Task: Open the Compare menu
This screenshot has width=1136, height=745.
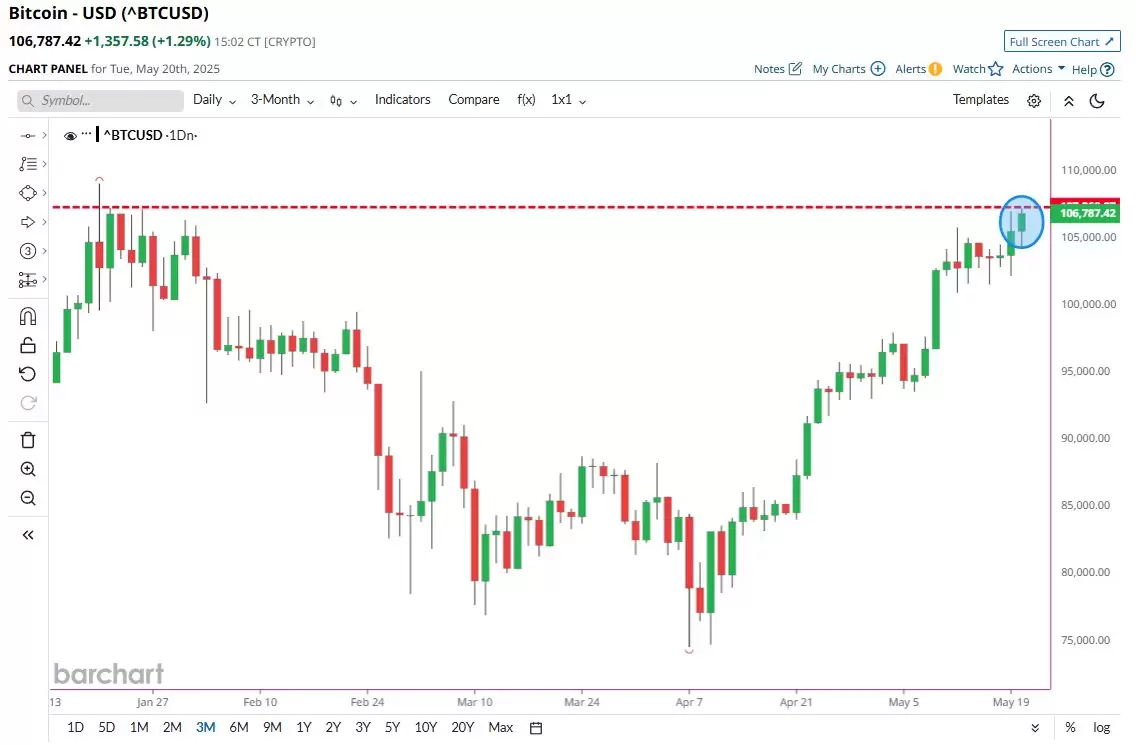Action: point(473,100)
